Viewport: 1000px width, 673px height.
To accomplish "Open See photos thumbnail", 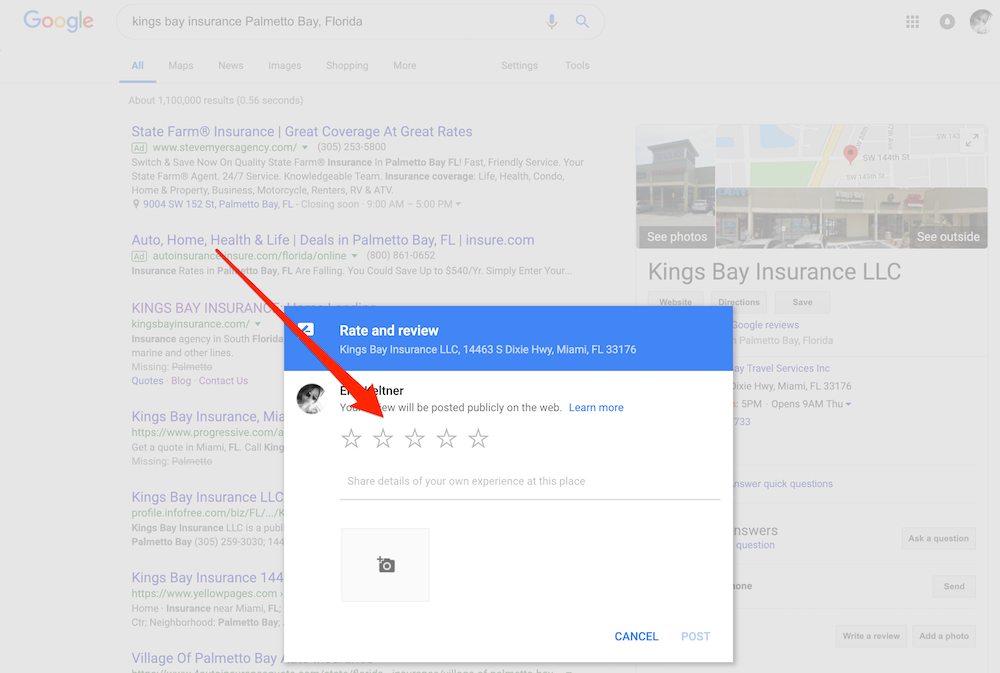I will pyautogui.click(x=676, y=186).
